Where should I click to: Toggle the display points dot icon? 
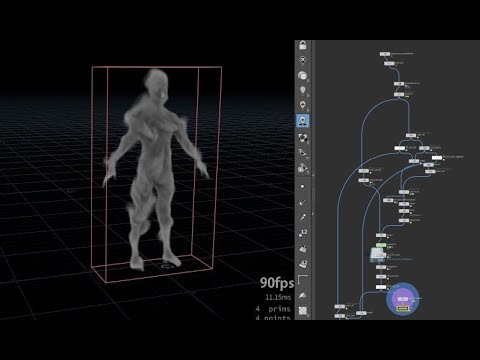[302, 187]
